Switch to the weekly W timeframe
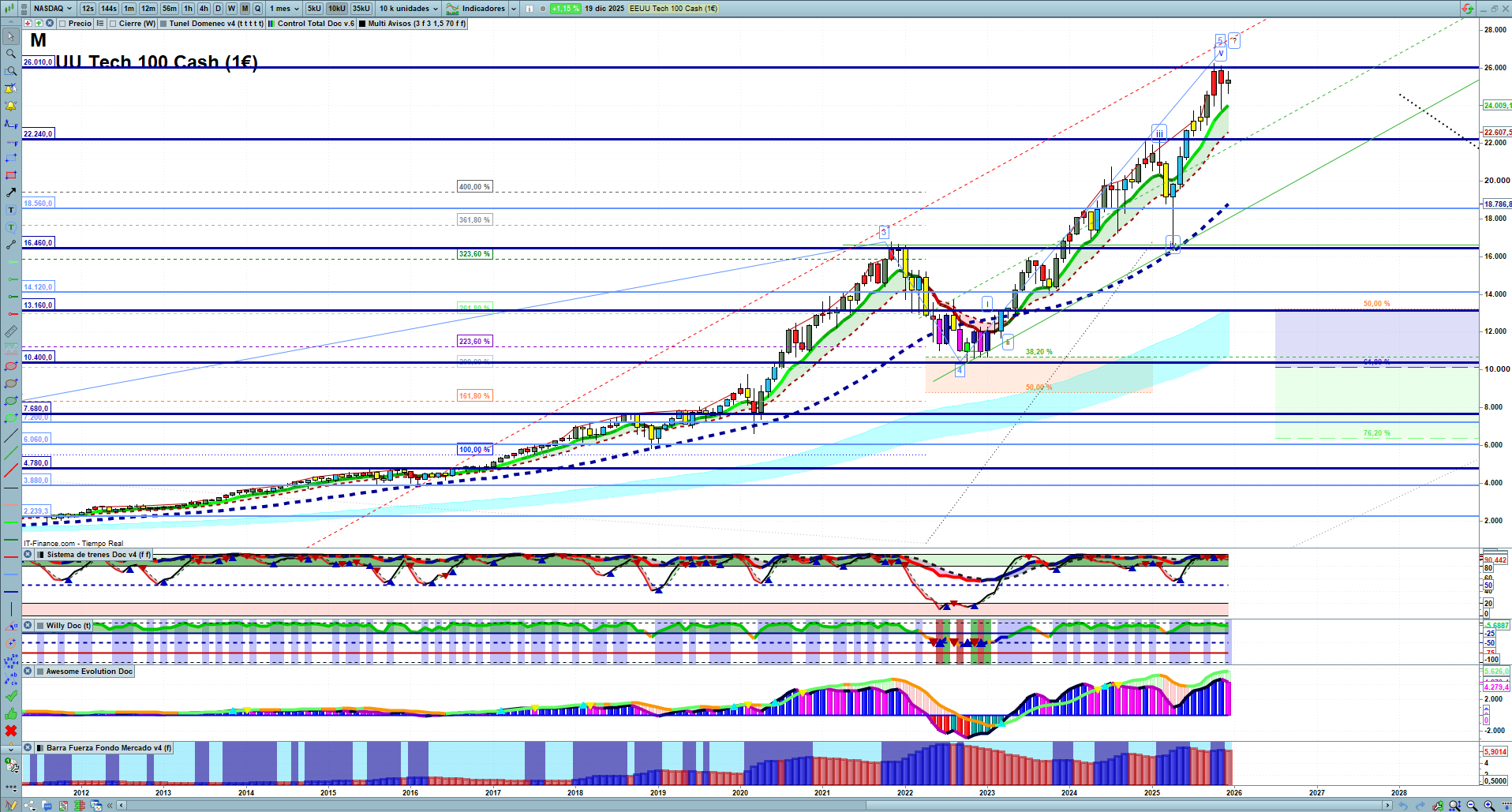 [231, 9]
